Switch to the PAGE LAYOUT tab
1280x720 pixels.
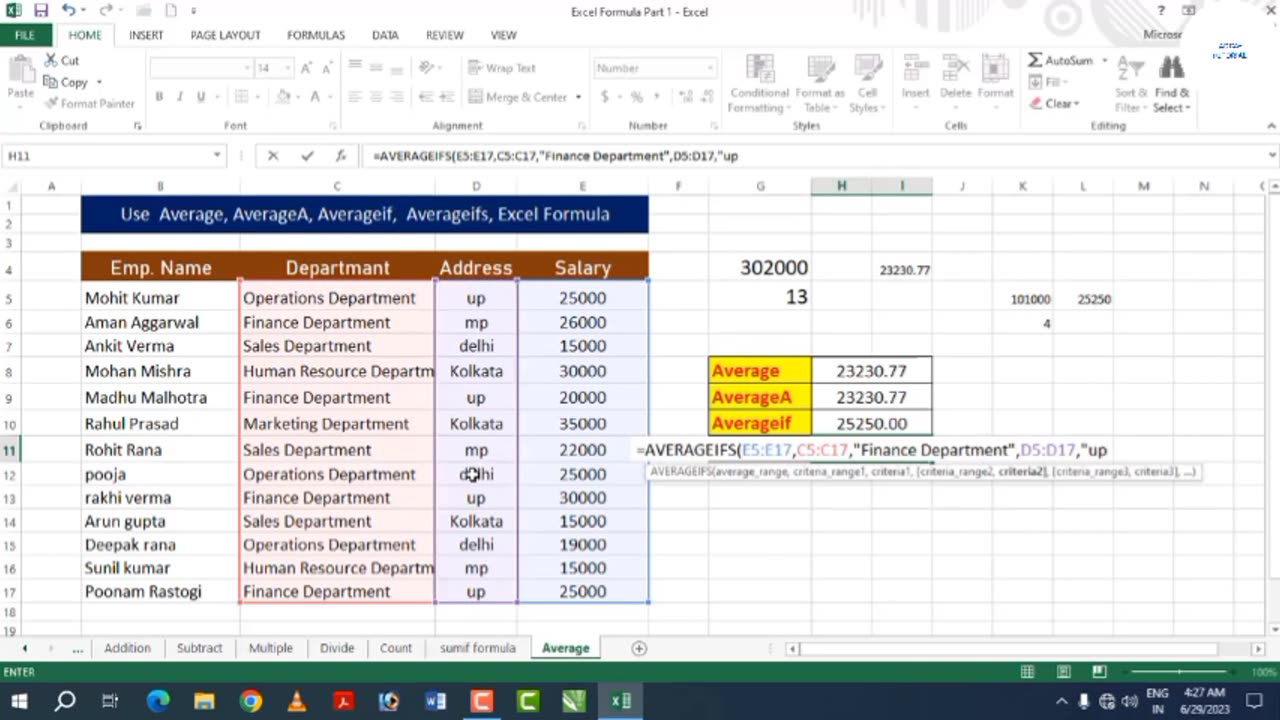[x=225, y=35]
